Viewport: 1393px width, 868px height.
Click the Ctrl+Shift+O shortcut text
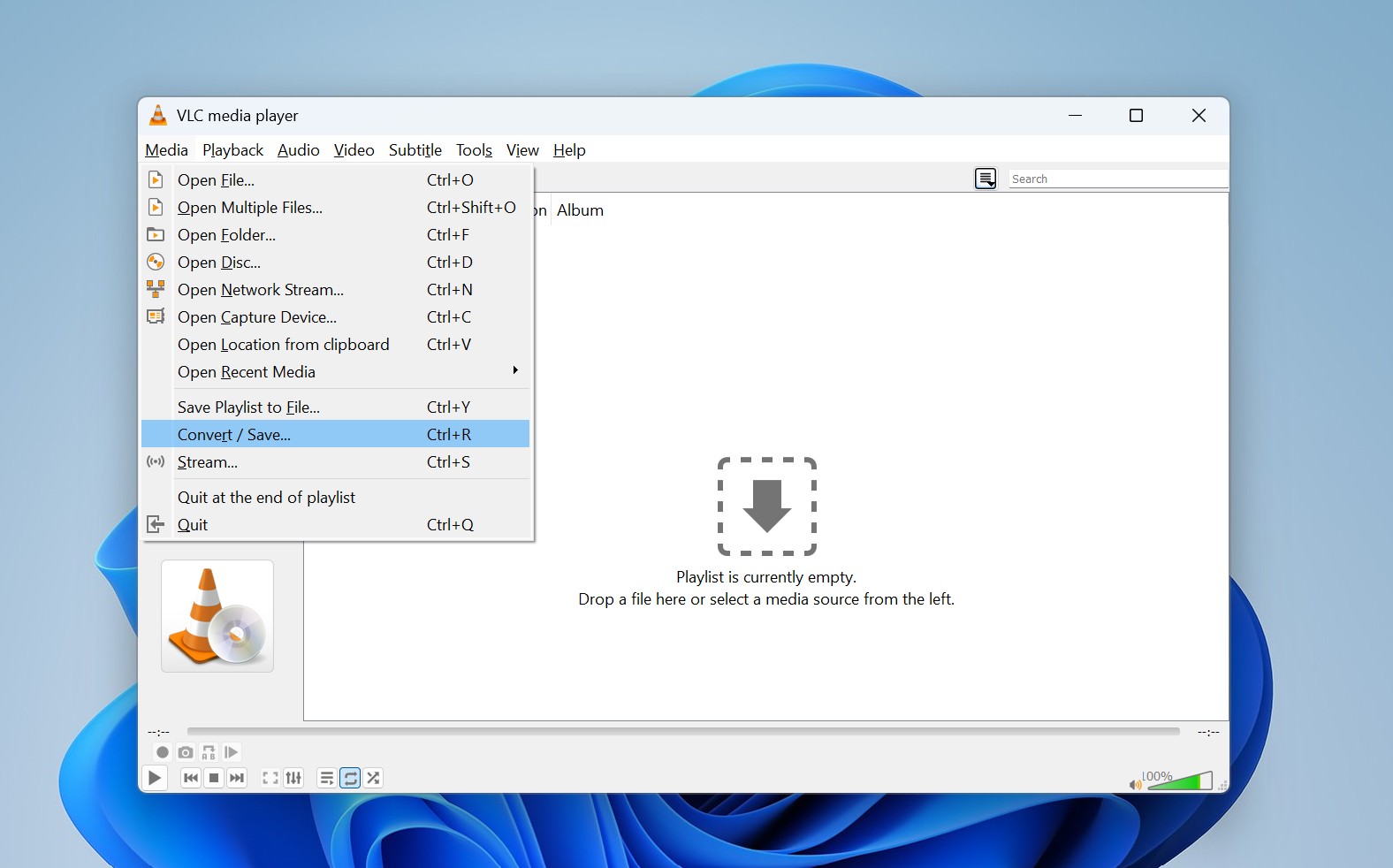pos(471,208)
